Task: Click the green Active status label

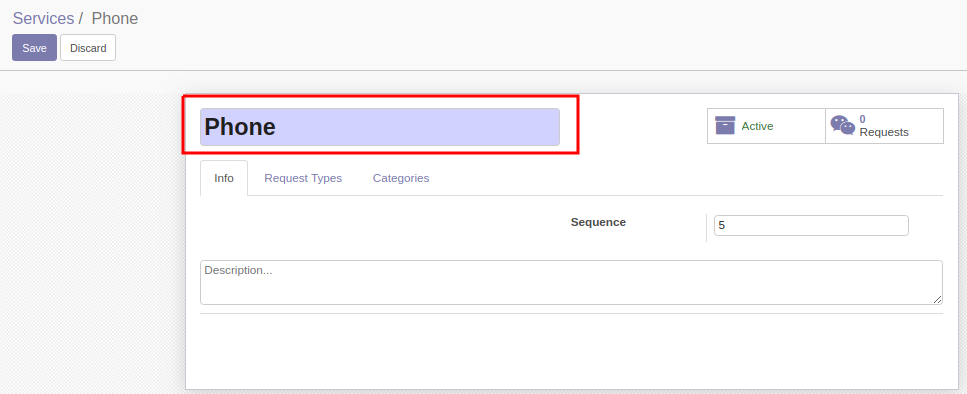Action: pos(757,126)
